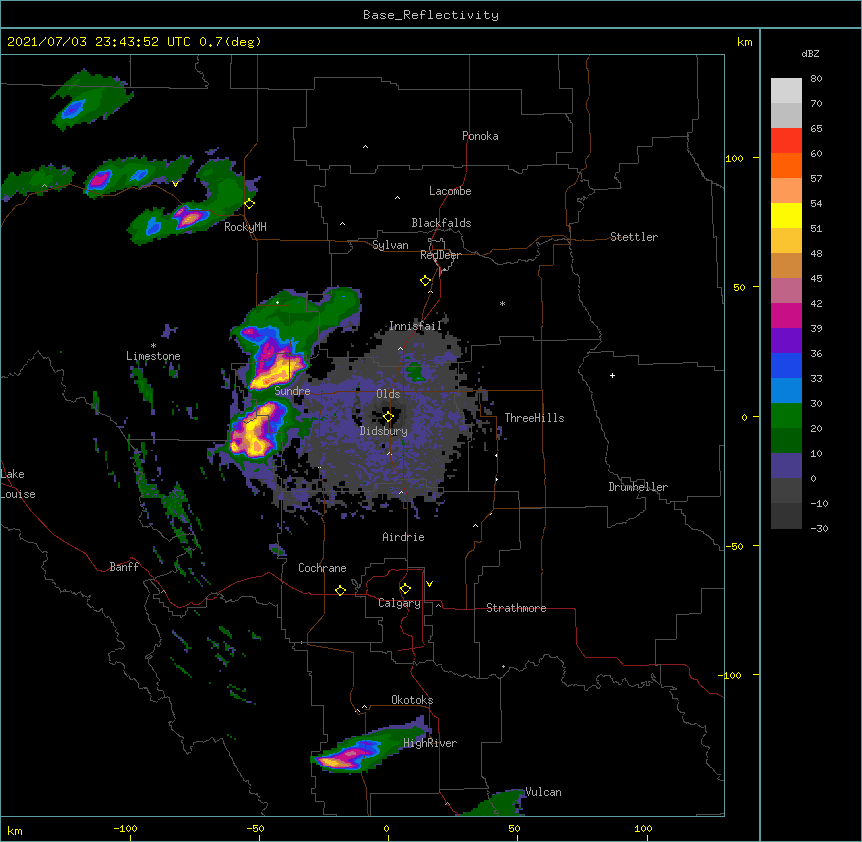Click the Olds town label
Viewport: 862px width, 842px height.
[x=388, y=394]
